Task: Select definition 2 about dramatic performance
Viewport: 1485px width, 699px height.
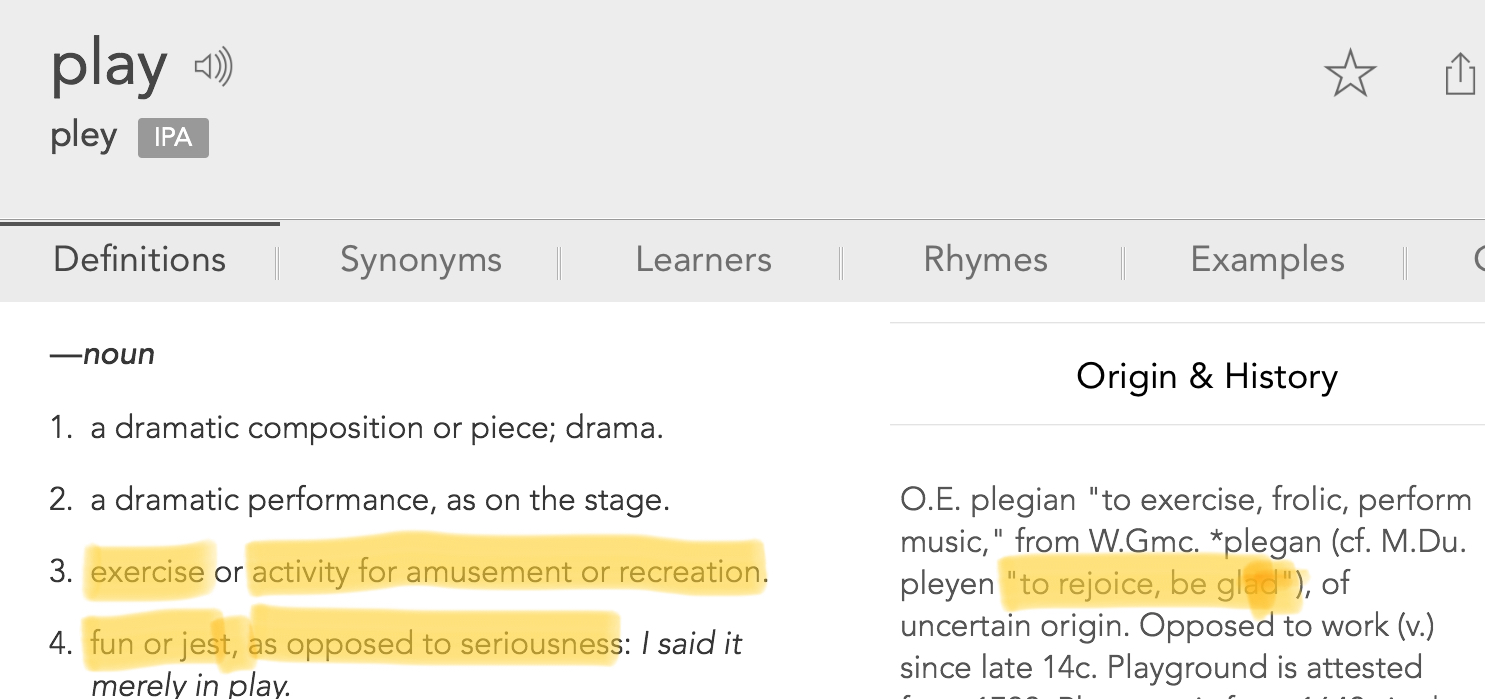Action: tap(379, 499)
